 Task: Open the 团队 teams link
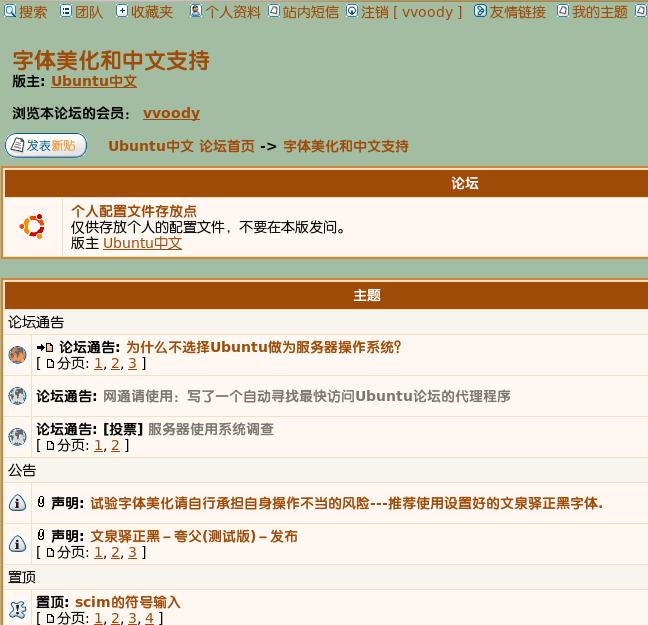tap(89, 12)
